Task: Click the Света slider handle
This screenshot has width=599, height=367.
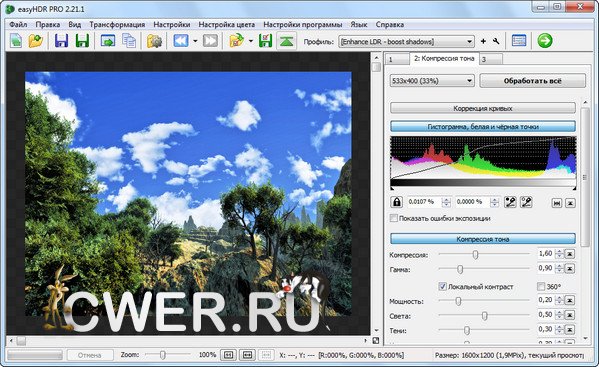Action: click(x=484, y=316)
